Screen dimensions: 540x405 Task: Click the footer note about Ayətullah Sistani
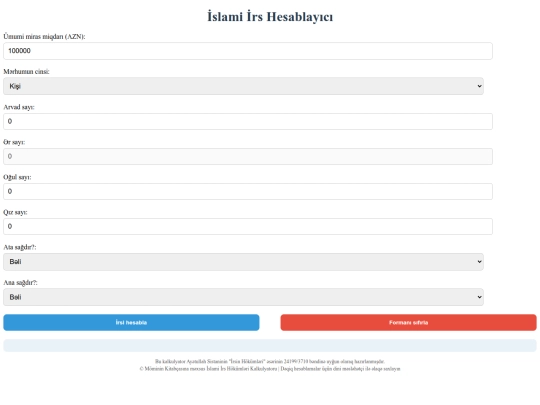coord(270,362)
